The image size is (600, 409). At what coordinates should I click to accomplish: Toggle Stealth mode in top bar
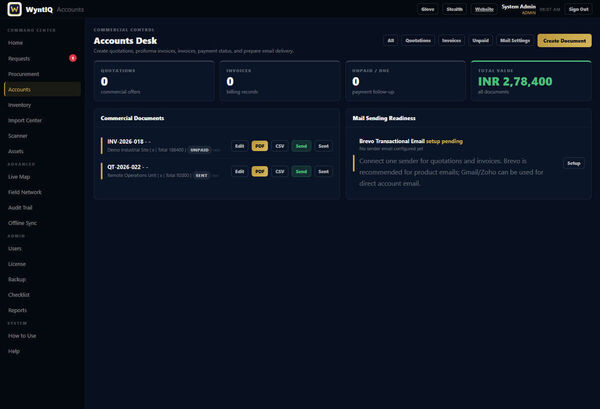[455, 9]
